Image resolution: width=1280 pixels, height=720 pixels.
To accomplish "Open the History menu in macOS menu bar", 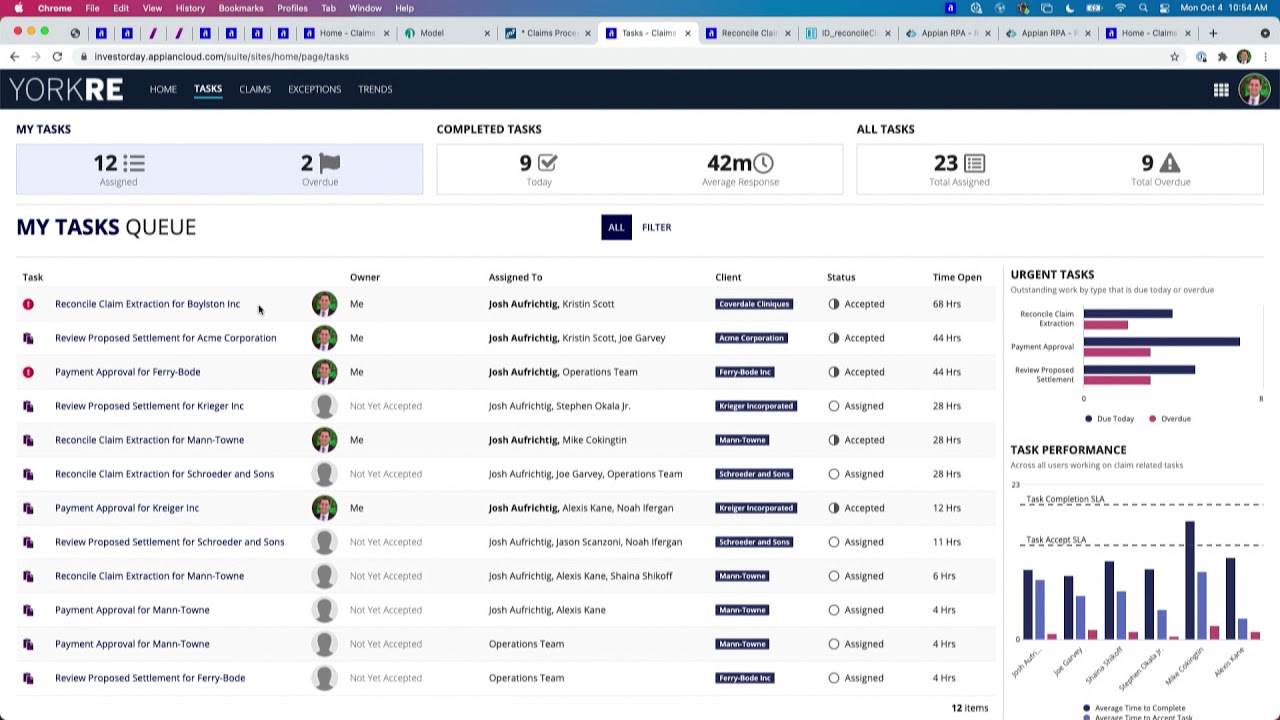I will pos(190,8).
